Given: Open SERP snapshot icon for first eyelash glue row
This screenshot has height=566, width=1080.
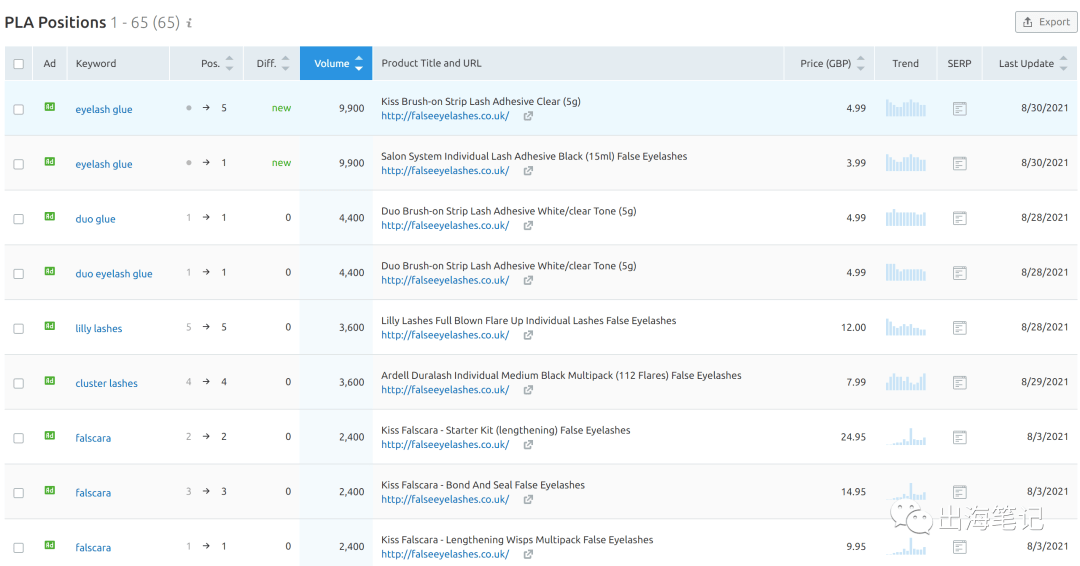Looking at the screenshot, I should point(959,109).
